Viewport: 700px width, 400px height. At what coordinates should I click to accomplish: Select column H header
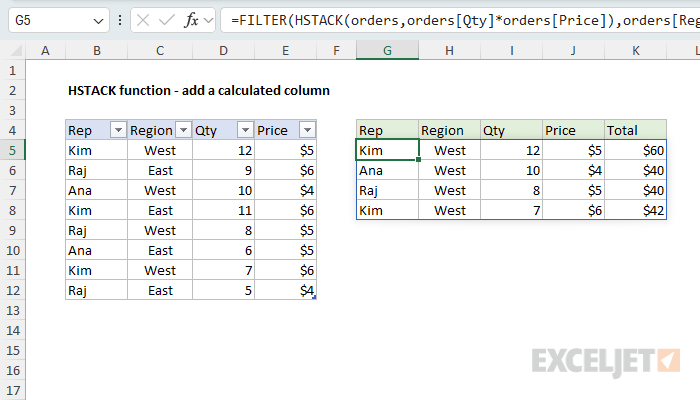tap(449, 50)
